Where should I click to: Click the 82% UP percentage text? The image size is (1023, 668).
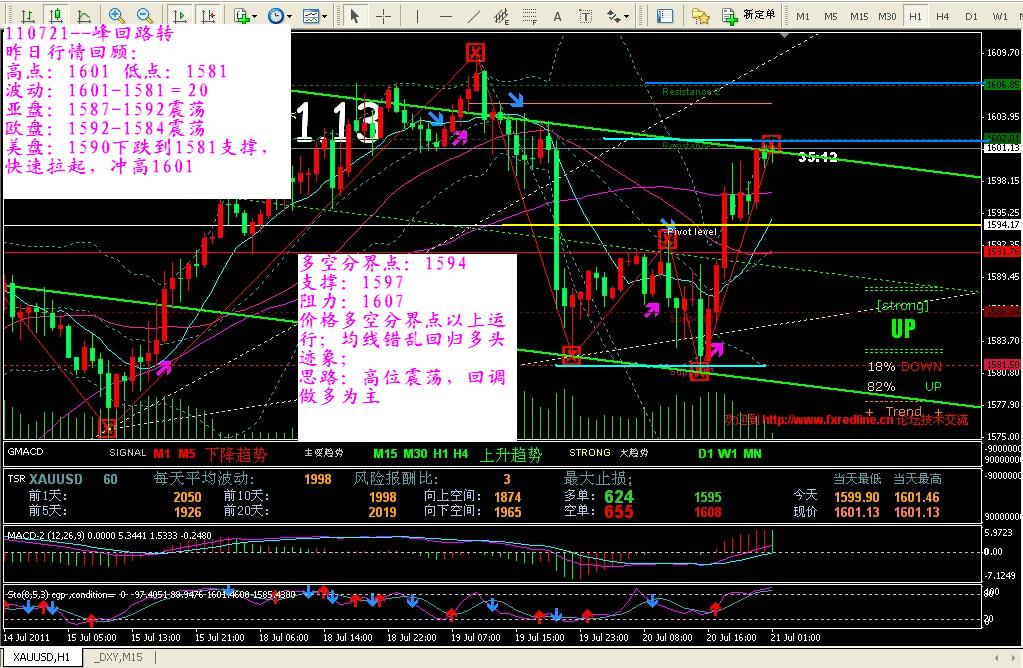point(904,387)
